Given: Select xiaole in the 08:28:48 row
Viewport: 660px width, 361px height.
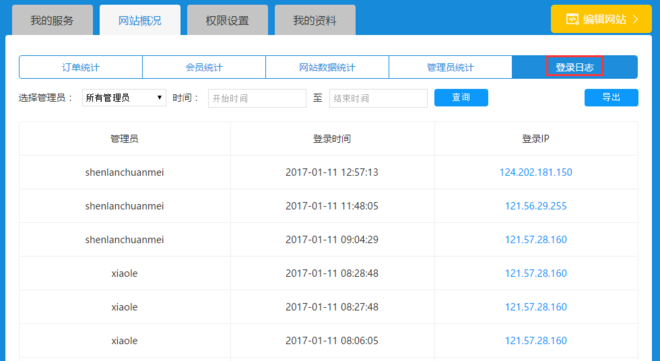Looking at the screenshot, I should [125, 273].
